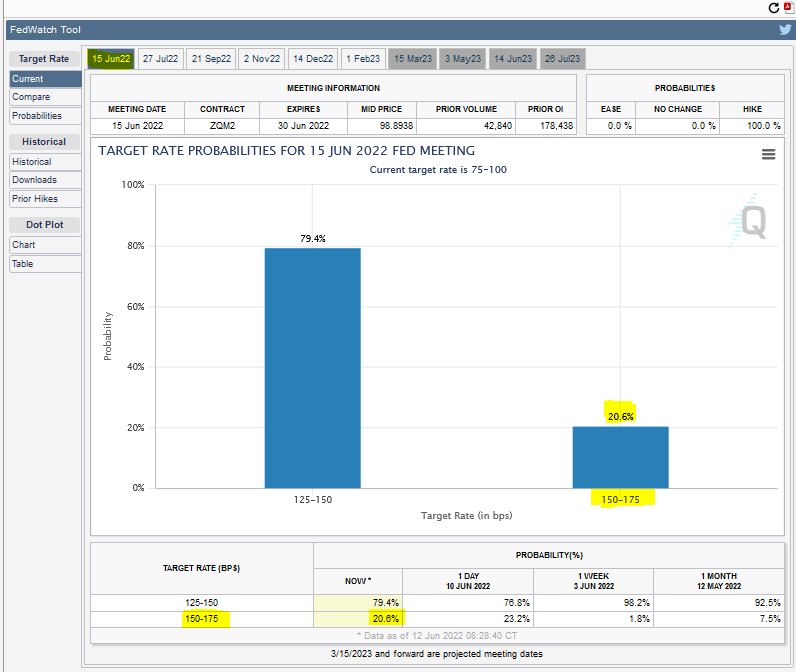Viewport: 796px width, 672px height.
Task: Click the 98.8938 mid price cell
Action: tap(382, 126)
